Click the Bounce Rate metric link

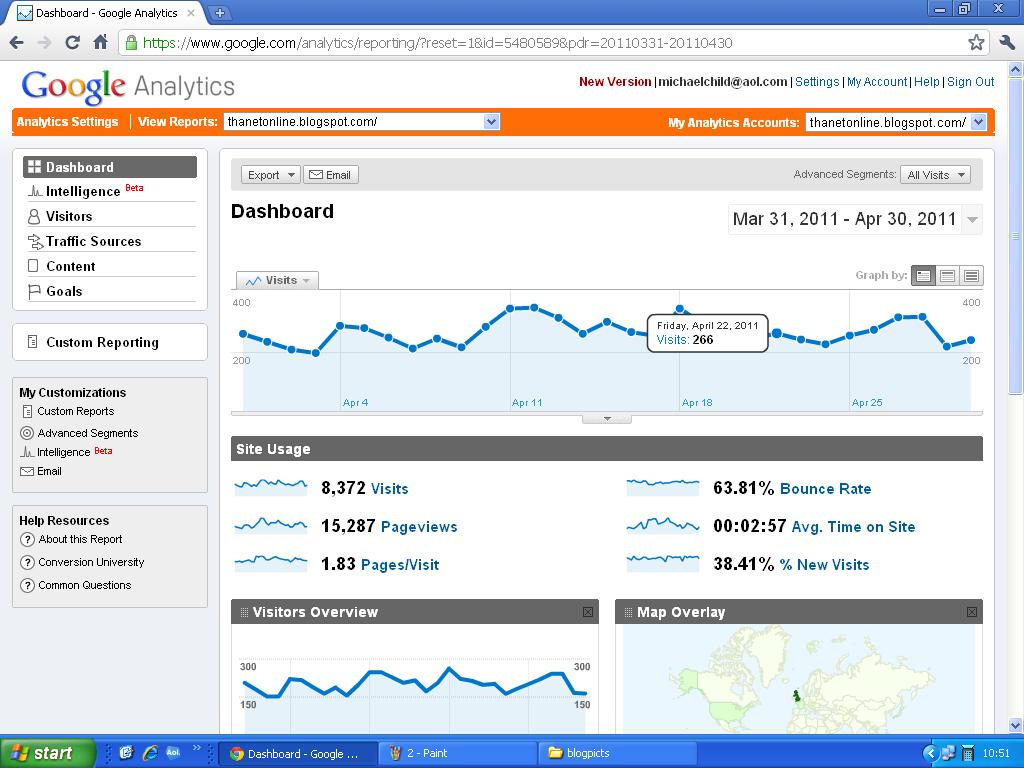coord(825,488)
